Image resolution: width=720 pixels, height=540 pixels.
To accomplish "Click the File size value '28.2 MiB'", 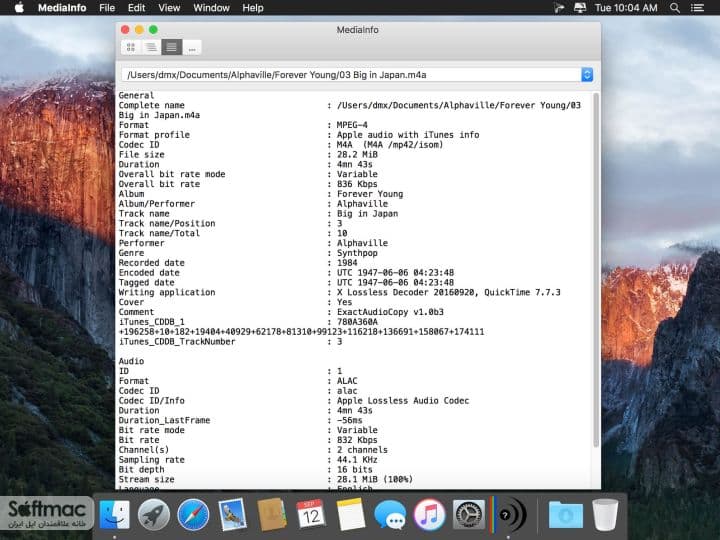I will (x=357, y=155).
